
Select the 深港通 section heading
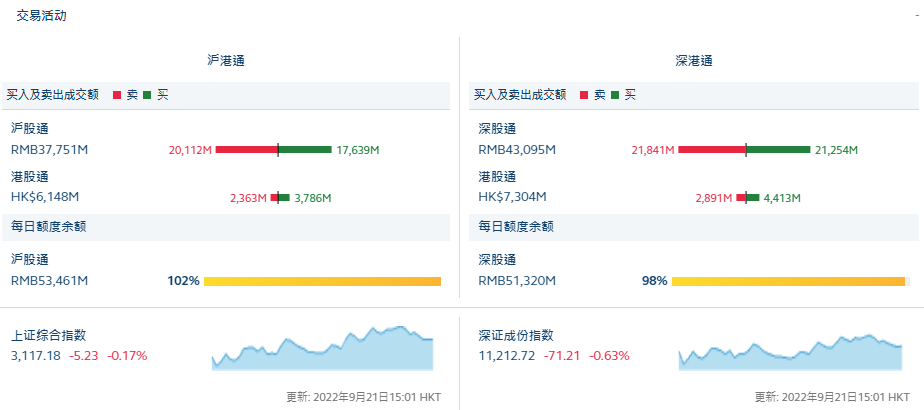tap(694, 60)
